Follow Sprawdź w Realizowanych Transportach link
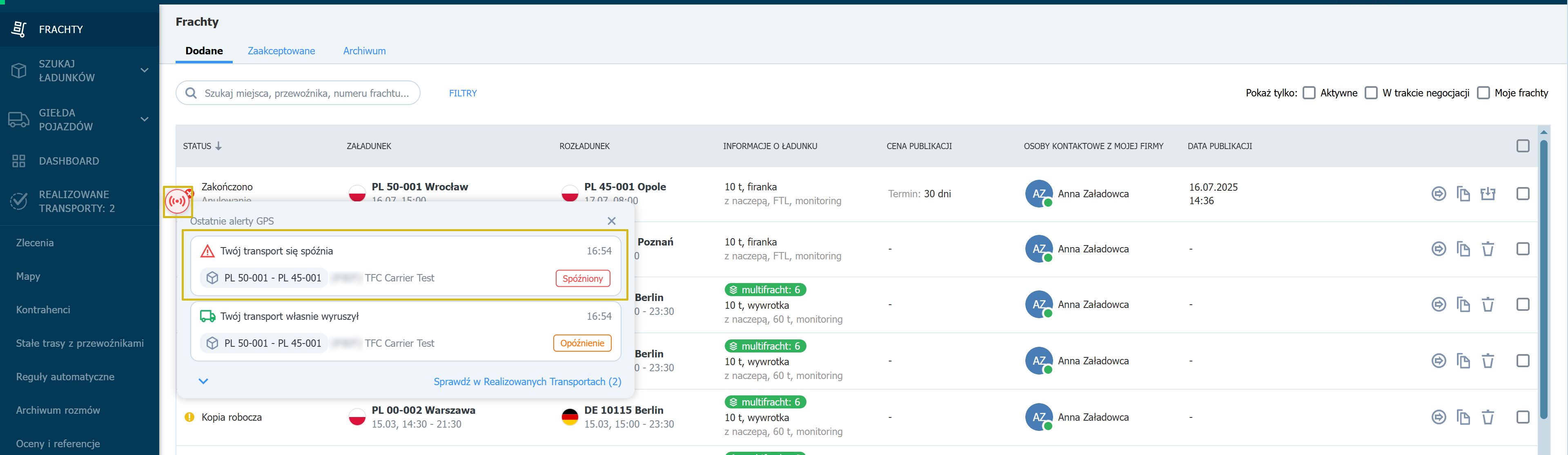This screenshot has height=455, width=1568. pyautogui.click(x=527, y=382)
